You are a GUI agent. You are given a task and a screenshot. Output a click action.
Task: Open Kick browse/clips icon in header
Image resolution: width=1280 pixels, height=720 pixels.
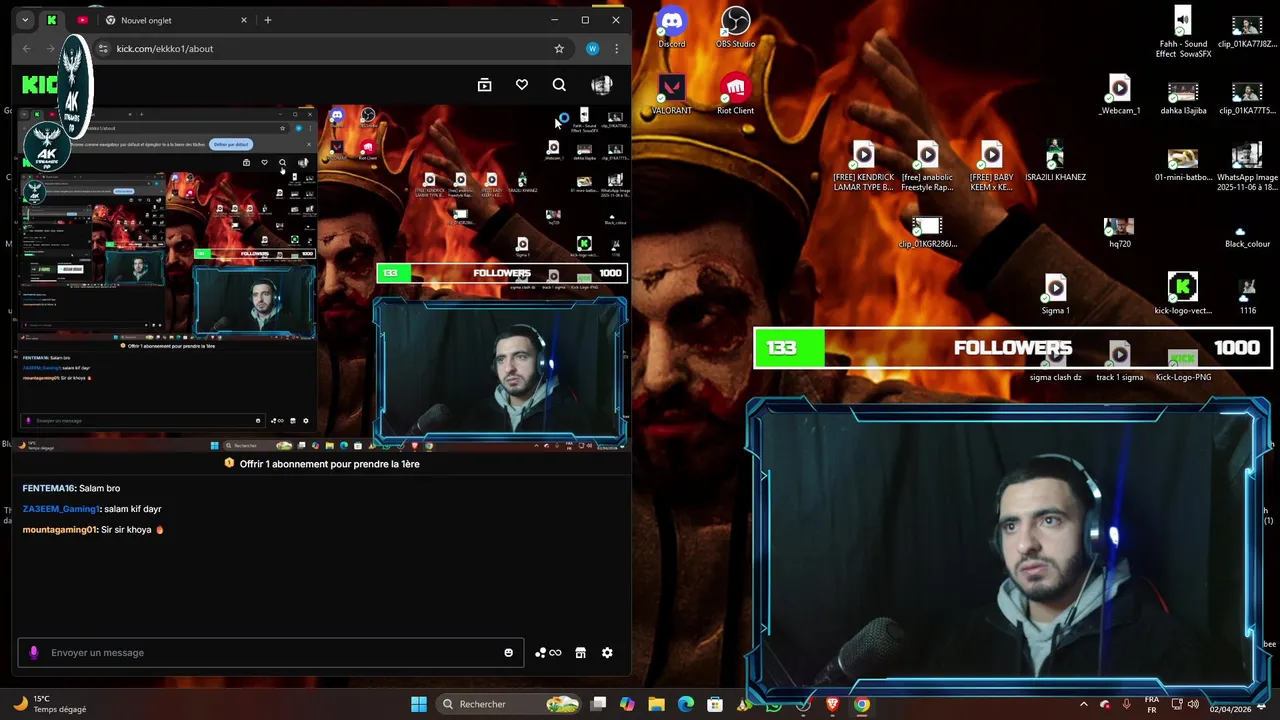pyautogui.click(x=485, y=85)
